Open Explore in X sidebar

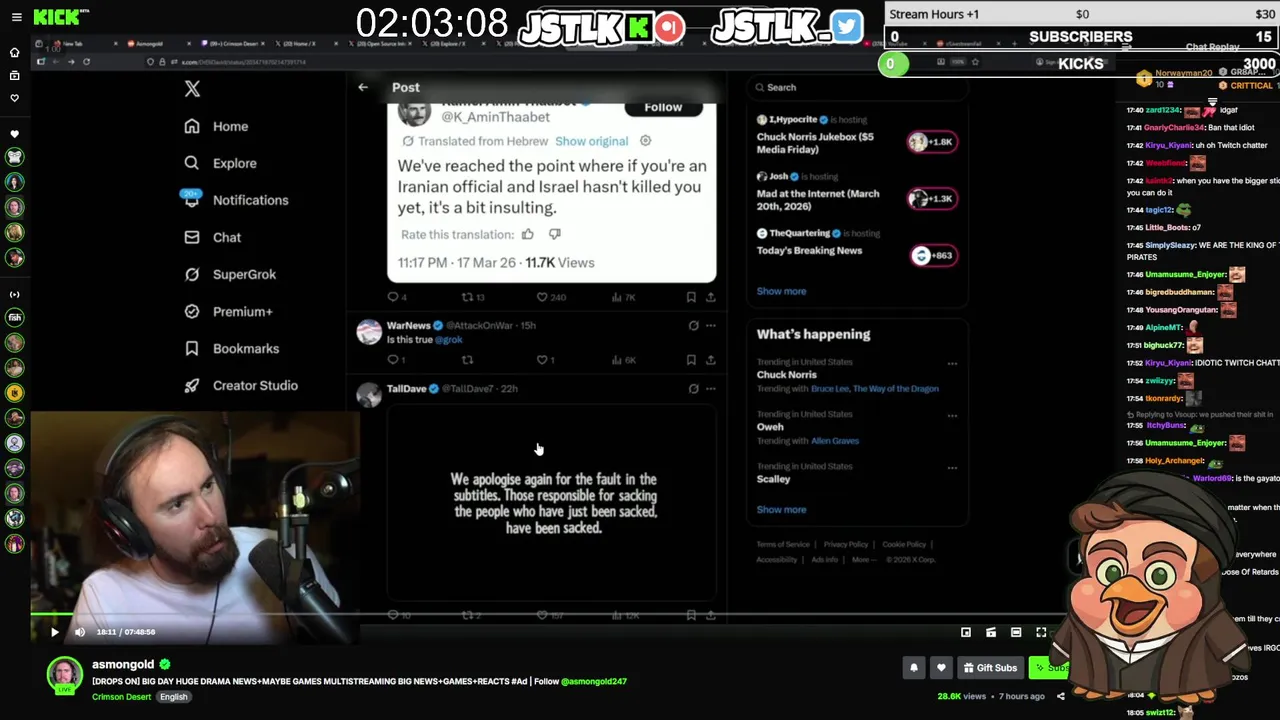point(221,163)
